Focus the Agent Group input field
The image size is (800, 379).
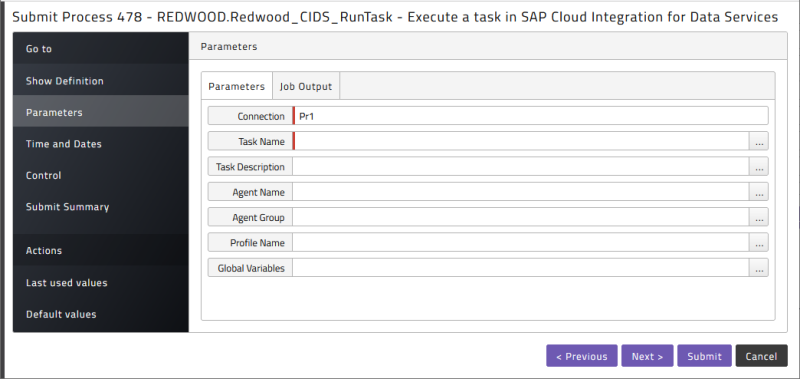pyautogui.click(x=521, y=217)
